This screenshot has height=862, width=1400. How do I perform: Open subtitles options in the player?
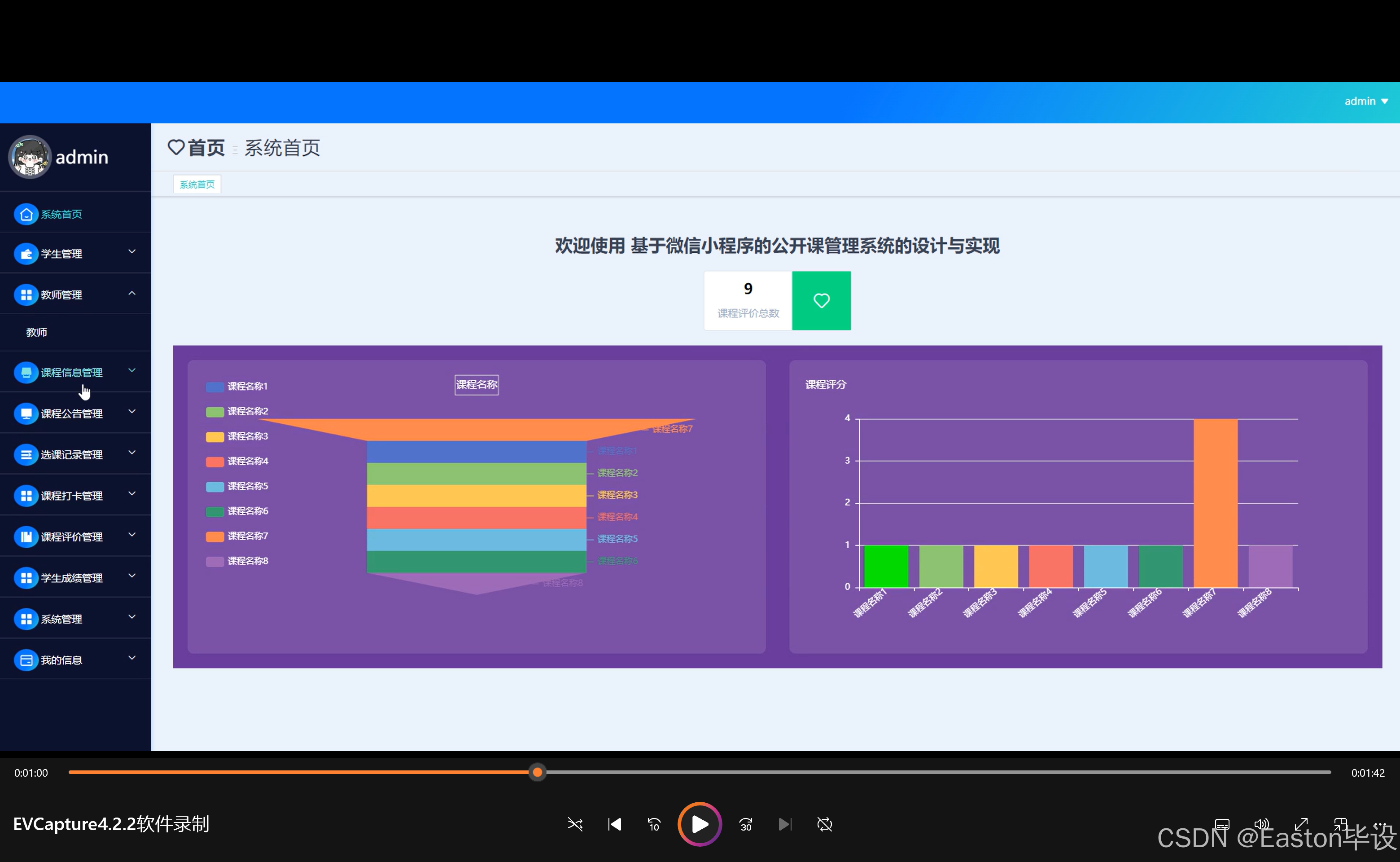coord(1222,824)
